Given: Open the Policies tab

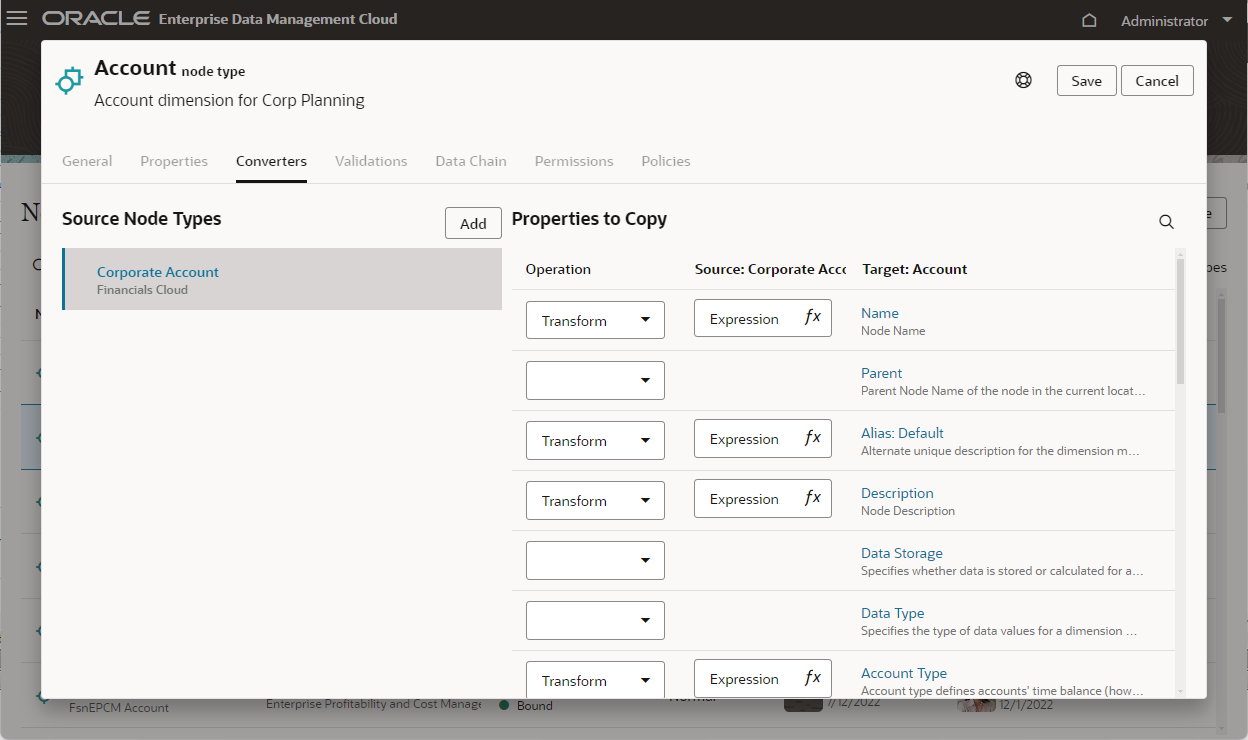Looking at the screenshot, I should click(x=666, y=161).
